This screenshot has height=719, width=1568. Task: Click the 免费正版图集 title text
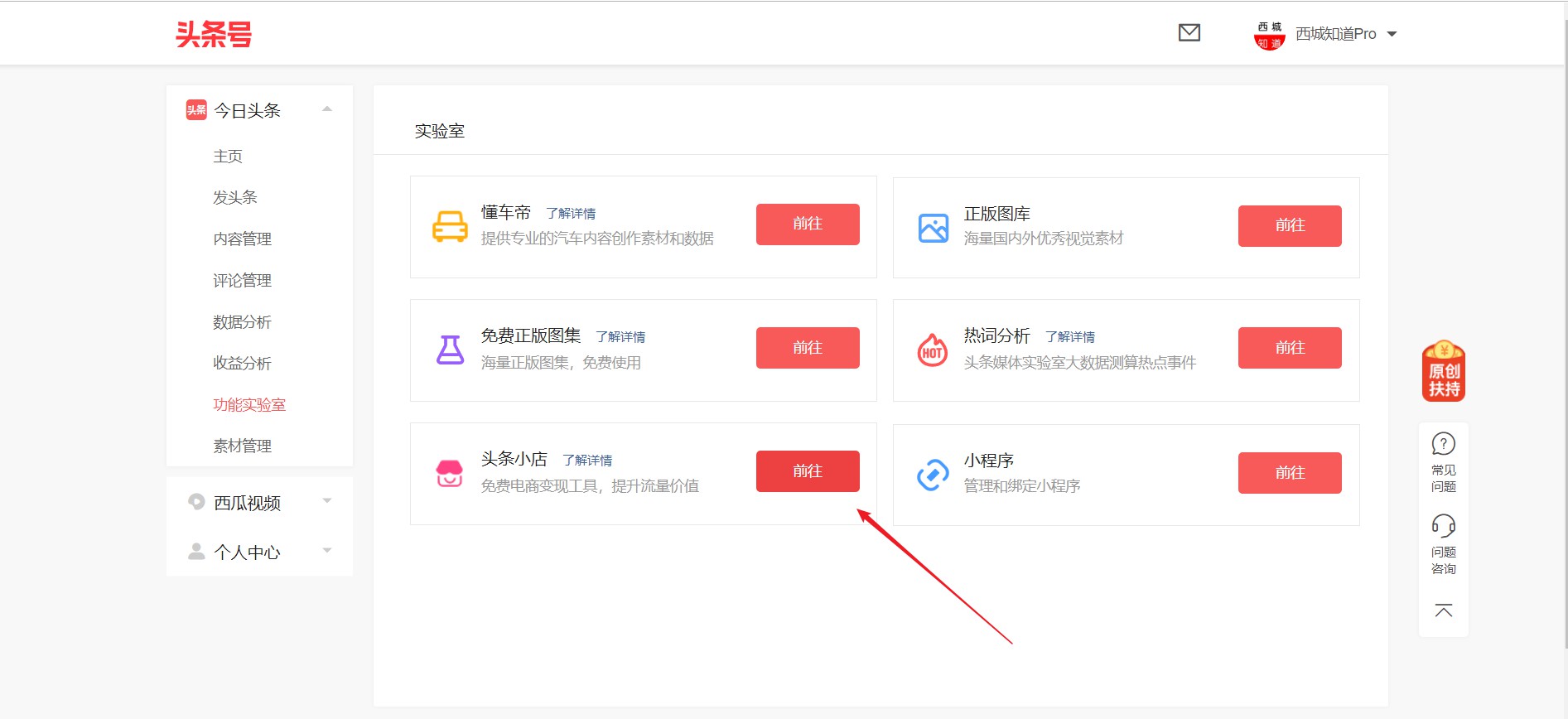(531, 336)
